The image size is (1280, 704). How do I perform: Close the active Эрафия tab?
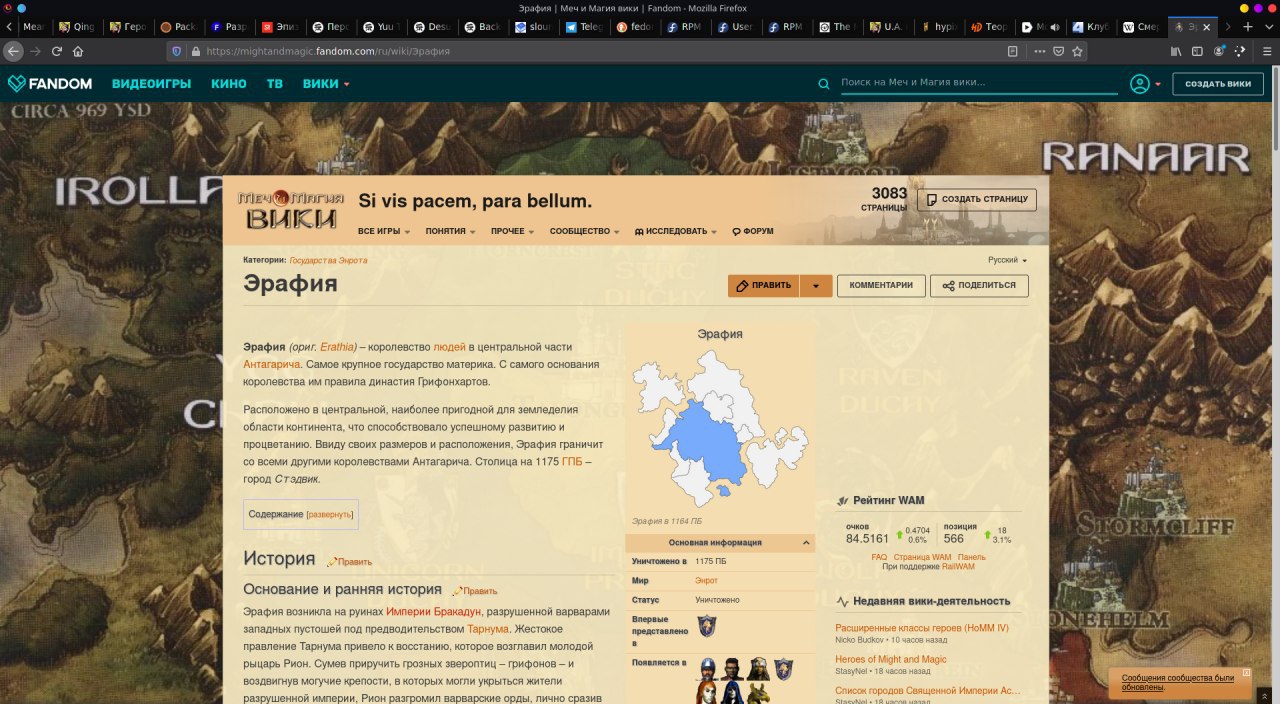point(1206,27)
